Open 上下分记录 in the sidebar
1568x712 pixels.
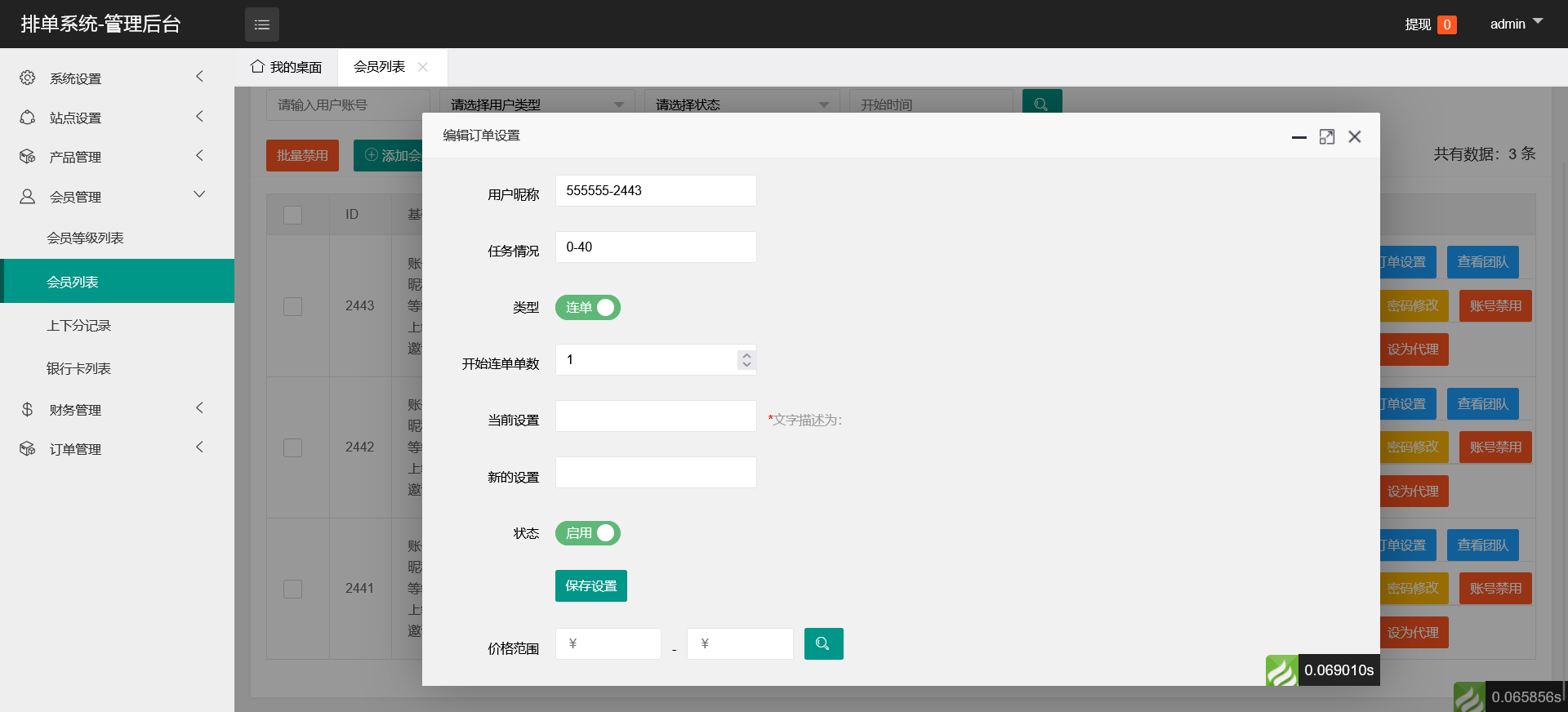(78, 325)
